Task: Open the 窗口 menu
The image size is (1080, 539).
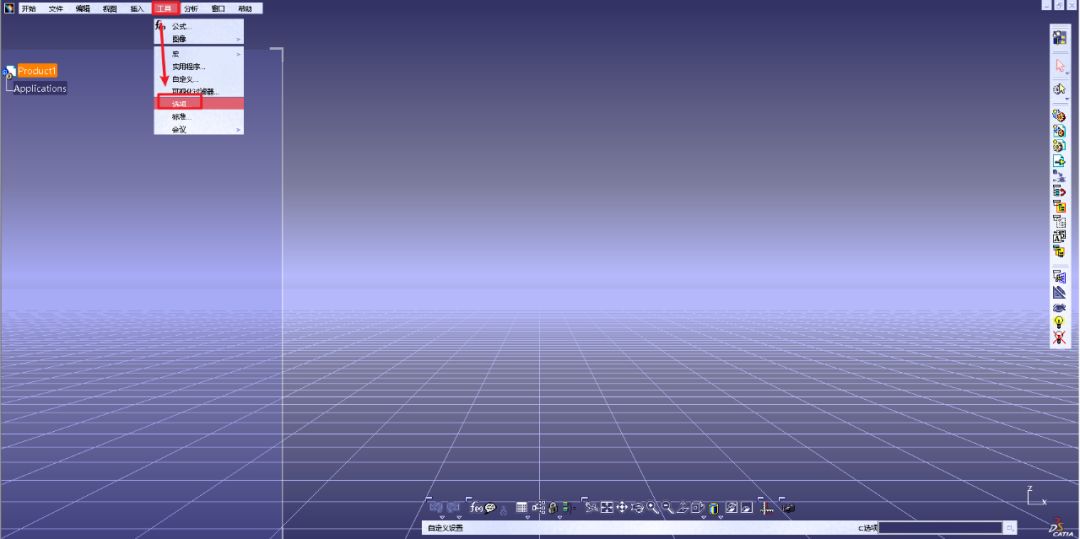Action: coord(218,8)
